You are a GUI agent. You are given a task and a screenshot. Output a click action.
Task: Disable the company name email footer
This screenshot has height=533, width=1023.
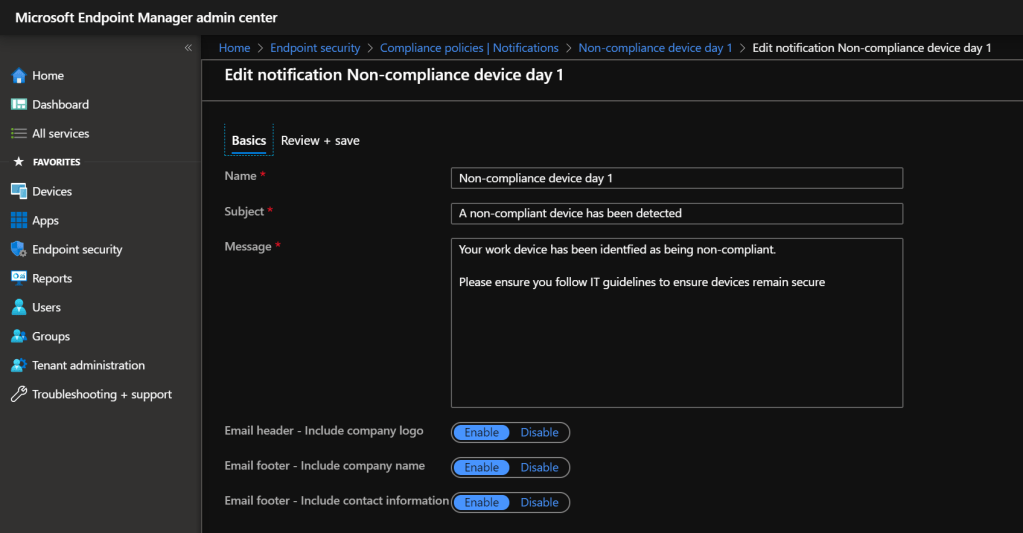coord(539,468)
